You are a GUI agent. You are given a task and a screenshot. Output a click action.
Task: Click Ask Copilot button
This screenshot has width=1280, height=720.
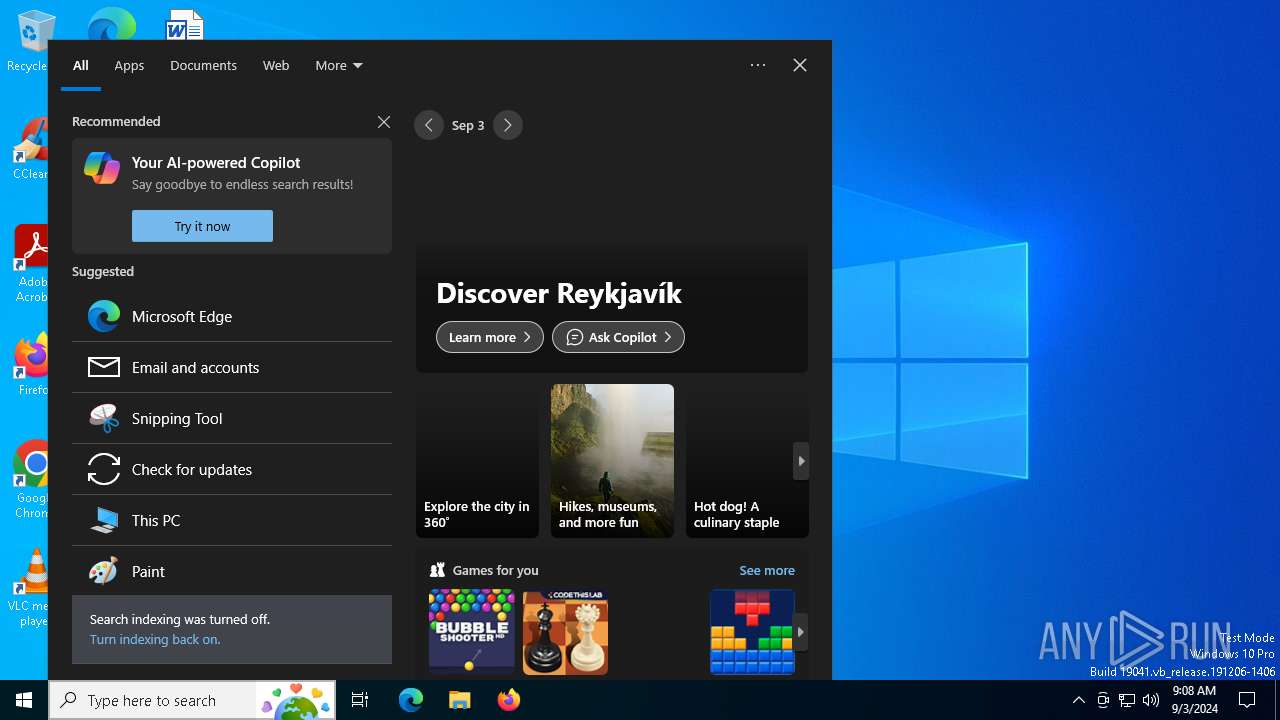[x=618, y=337]
